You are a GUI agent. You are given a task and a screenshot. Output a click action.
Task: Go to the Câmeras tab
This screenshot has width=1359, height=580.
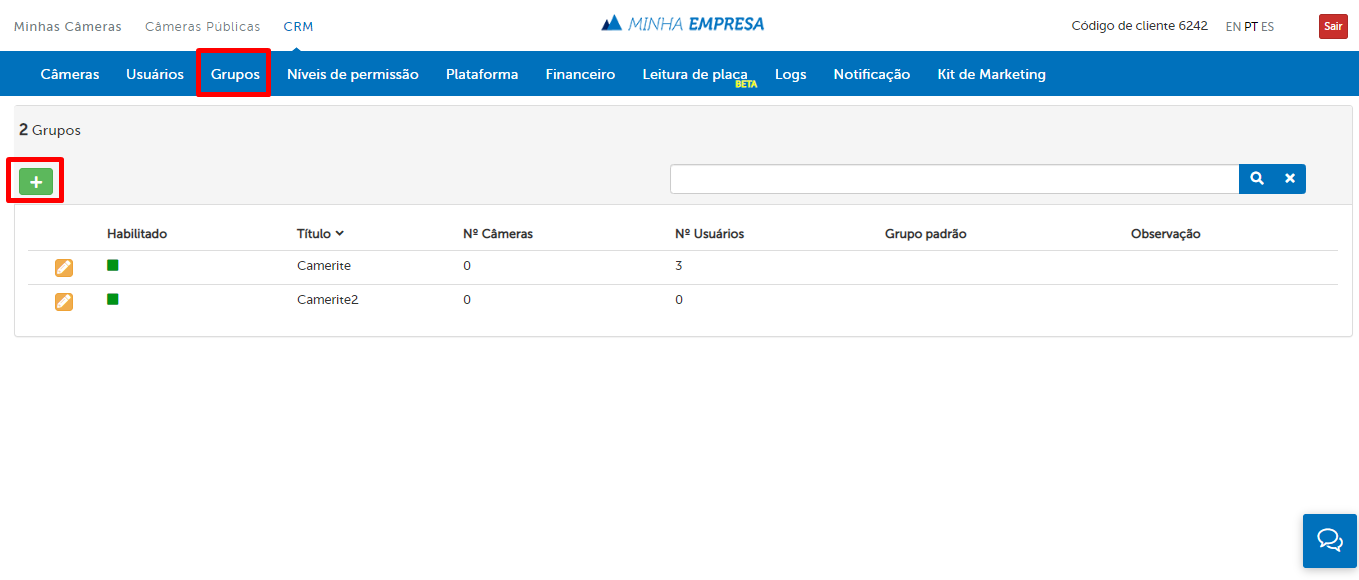(x=70, y=74)
